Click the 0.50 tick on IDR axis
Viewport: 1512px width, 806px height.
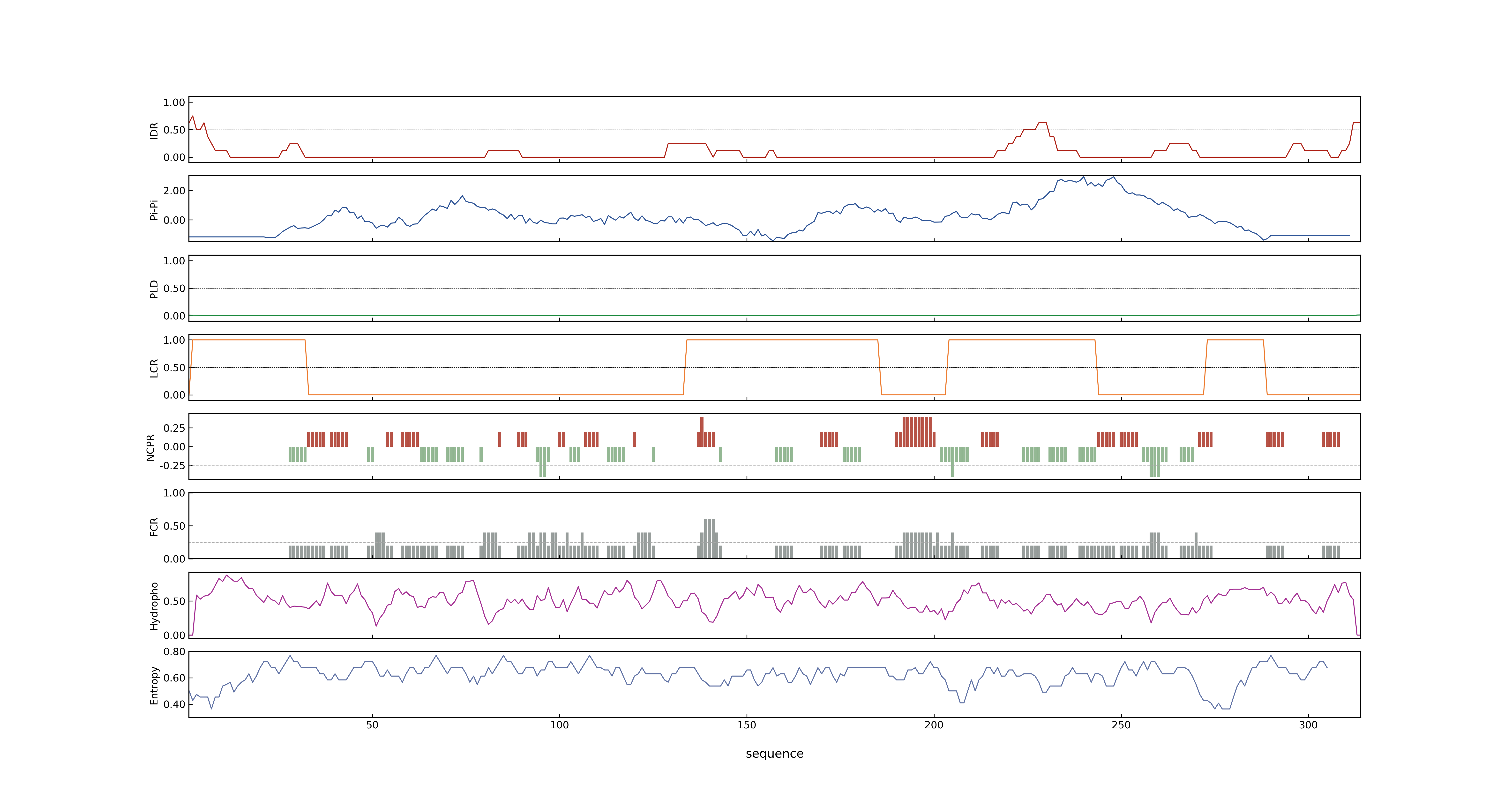[x=174, y=130]
